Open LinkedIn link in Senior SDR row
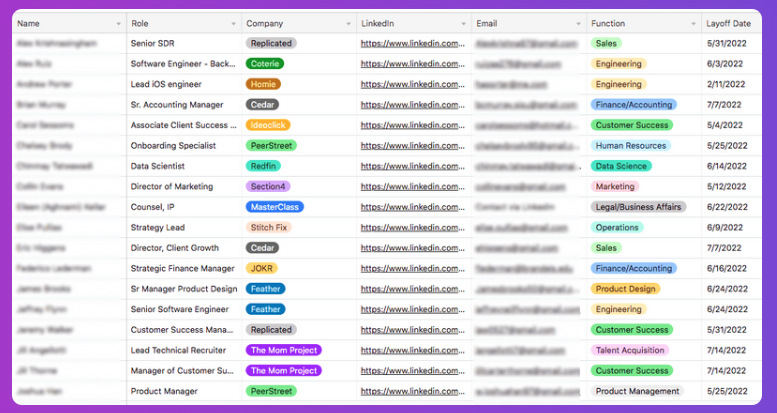Screen dimensions: 777x413 [x=413, y=43]
